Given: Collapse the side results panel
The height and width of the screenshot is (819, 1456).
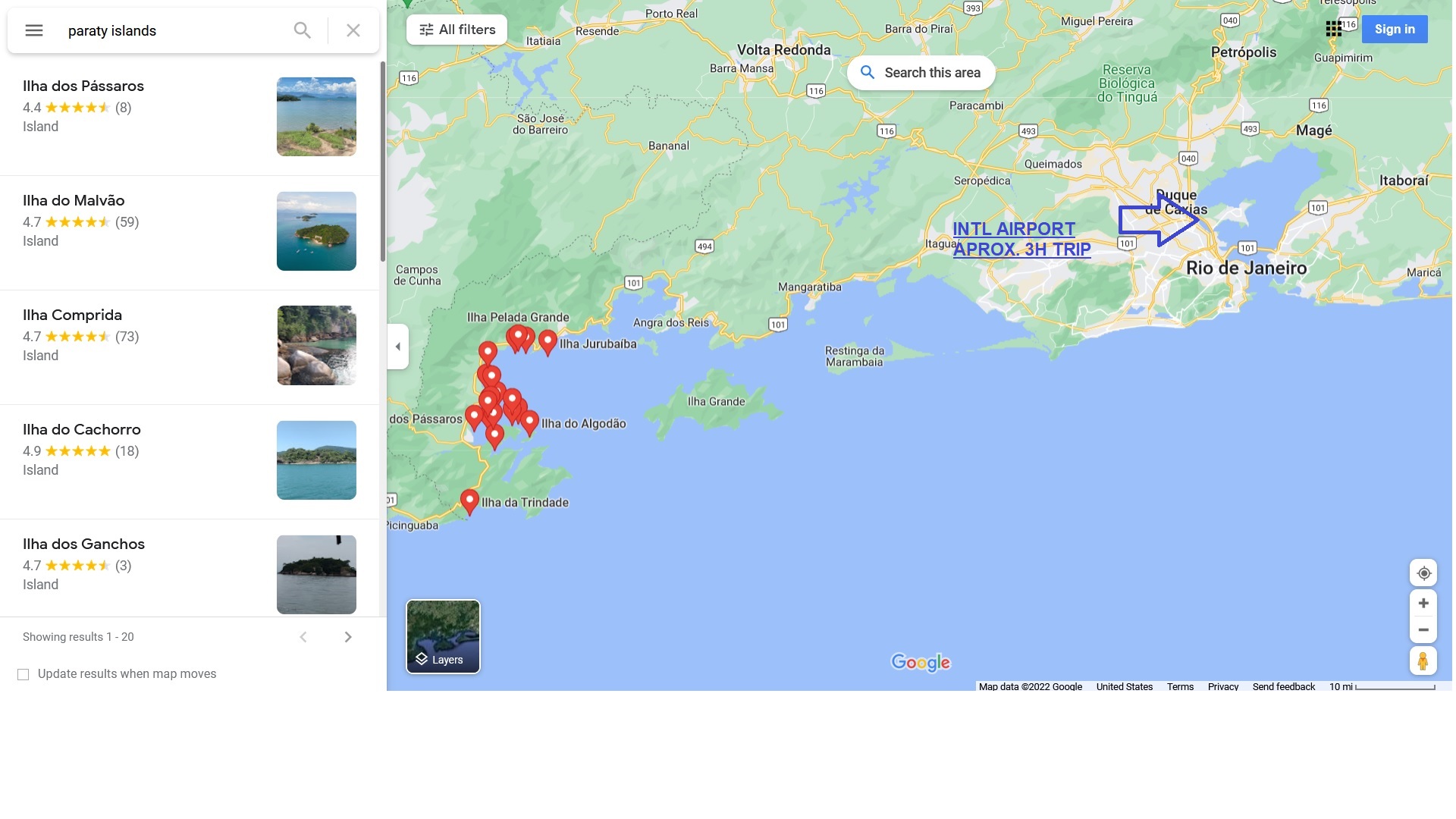Looking at the screenshot, I should pos(398,347).
